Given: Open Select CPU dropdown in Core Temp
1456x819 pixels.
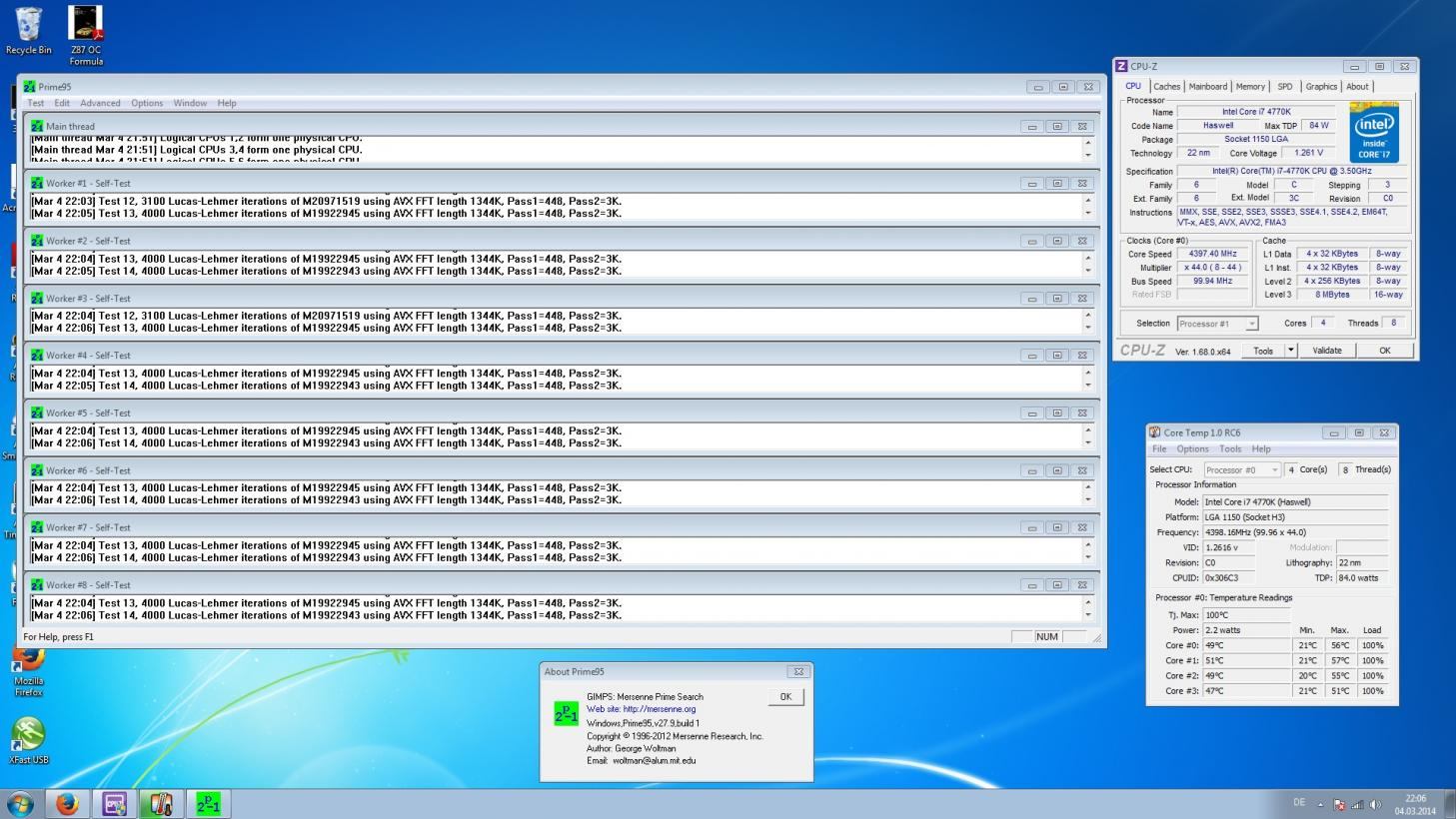Looking at the screenshot, I should point(1242,469).
